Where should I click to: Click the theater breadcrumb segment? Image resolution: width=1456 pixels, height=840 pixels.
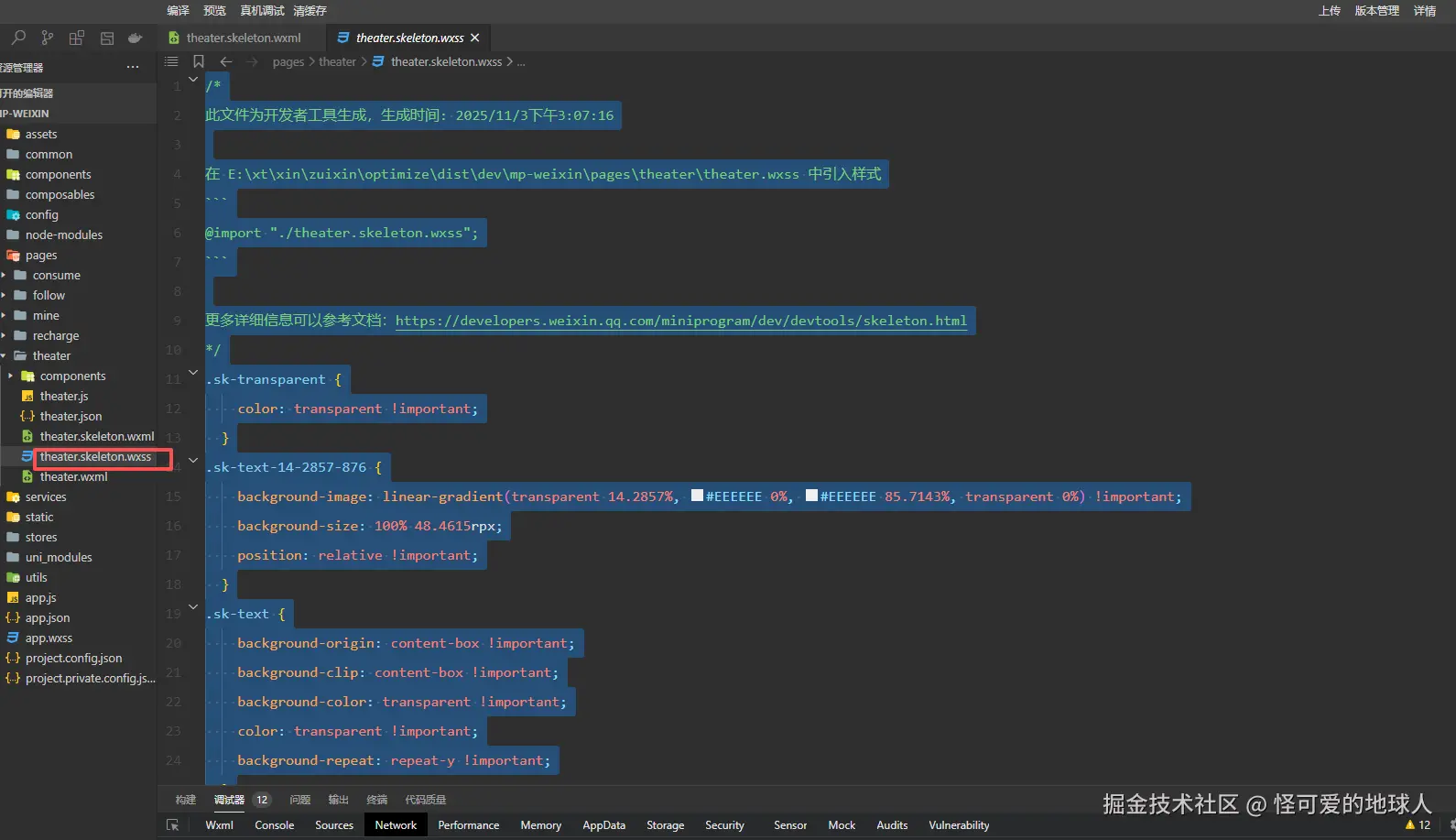pyautogui.click(x=337, y=62)
